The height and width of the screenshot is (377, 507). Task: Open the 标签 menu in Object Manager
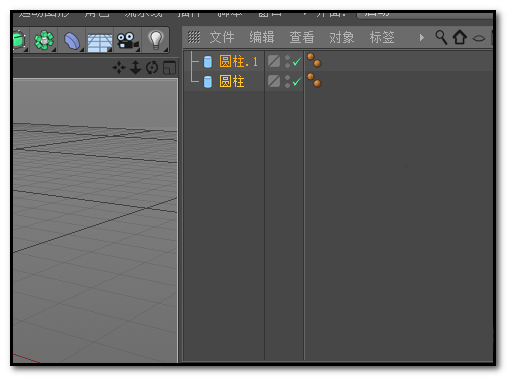pyautogui.click(x=382, y=37)
